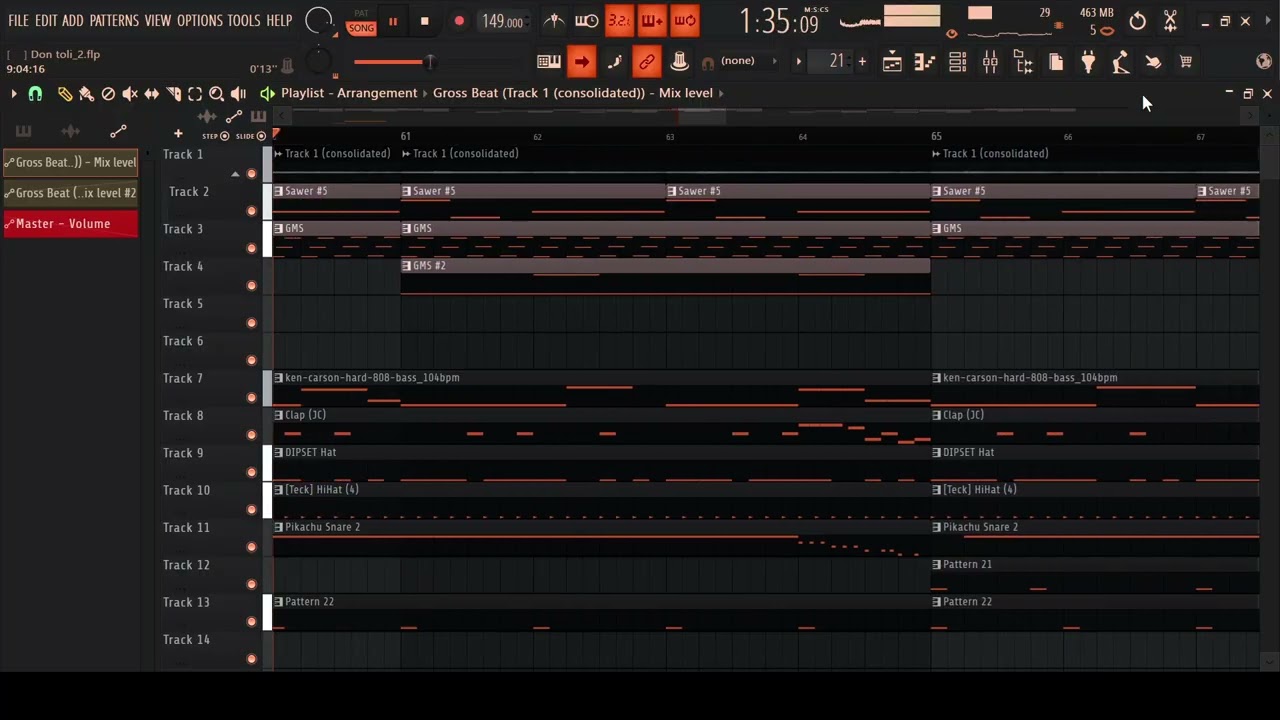This screenshot has width=1280, height=720.
Task: Toggle step editing mode icon
Action: pos(614,62)
